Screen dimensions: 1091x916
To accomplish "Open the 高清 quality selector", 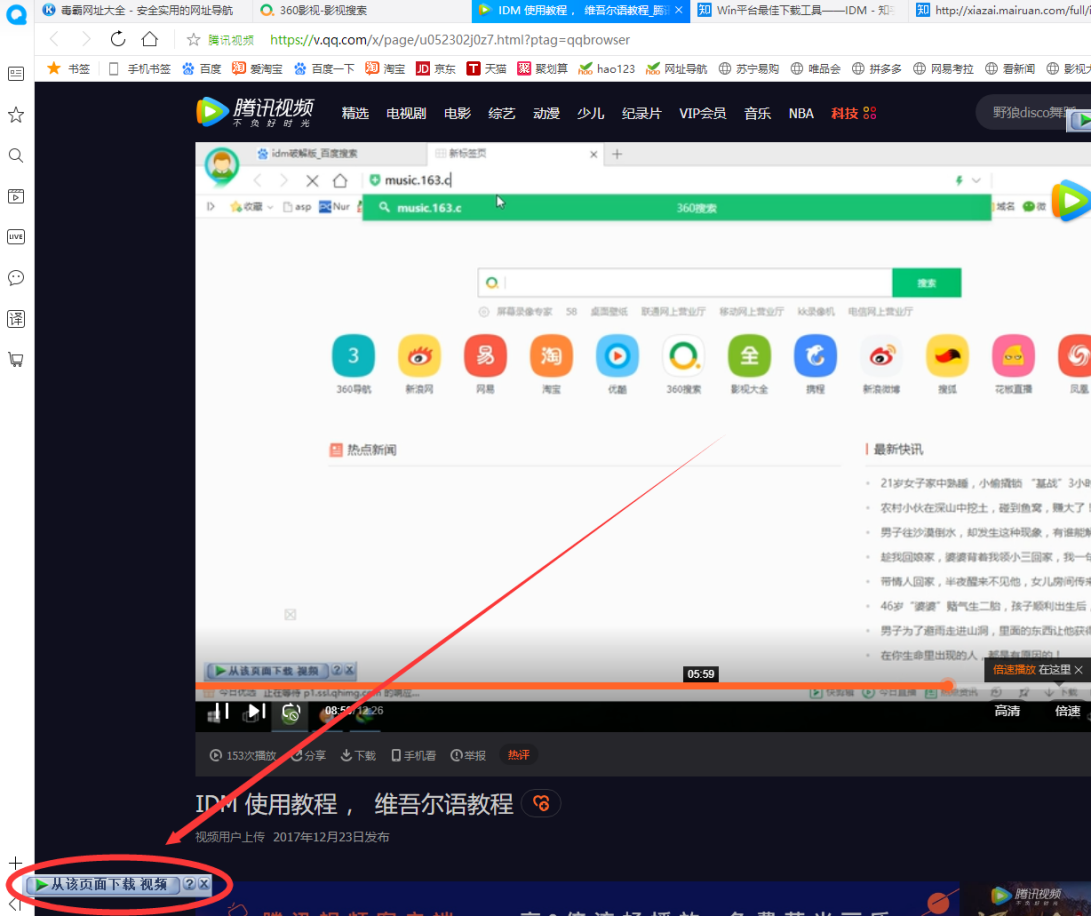I will pyautogui.click(x=1007, y=711).
